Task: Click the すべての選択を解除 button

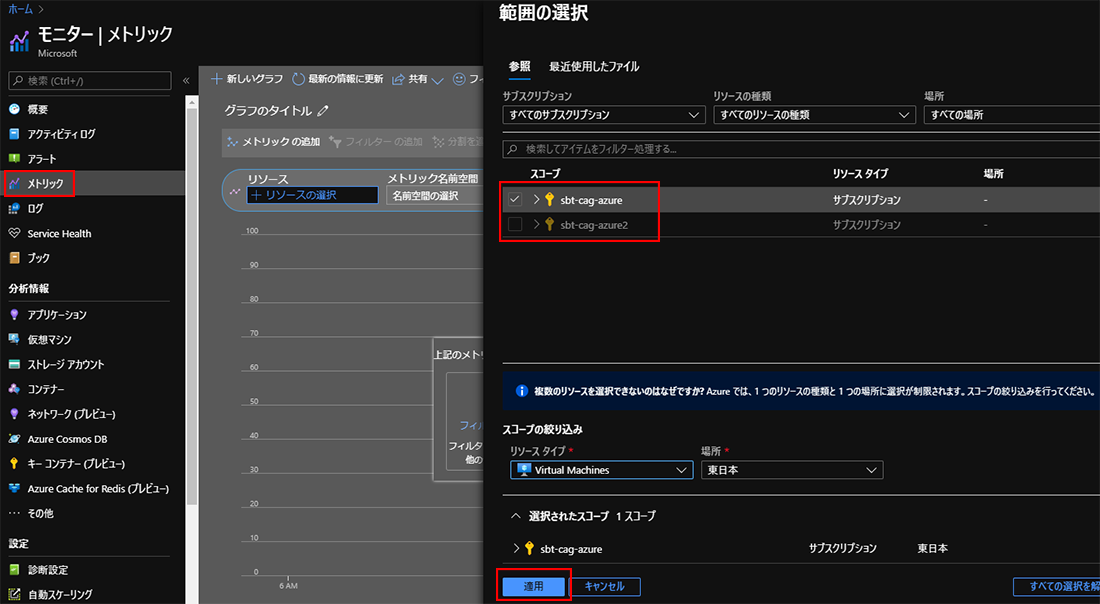Action: 1057,586
